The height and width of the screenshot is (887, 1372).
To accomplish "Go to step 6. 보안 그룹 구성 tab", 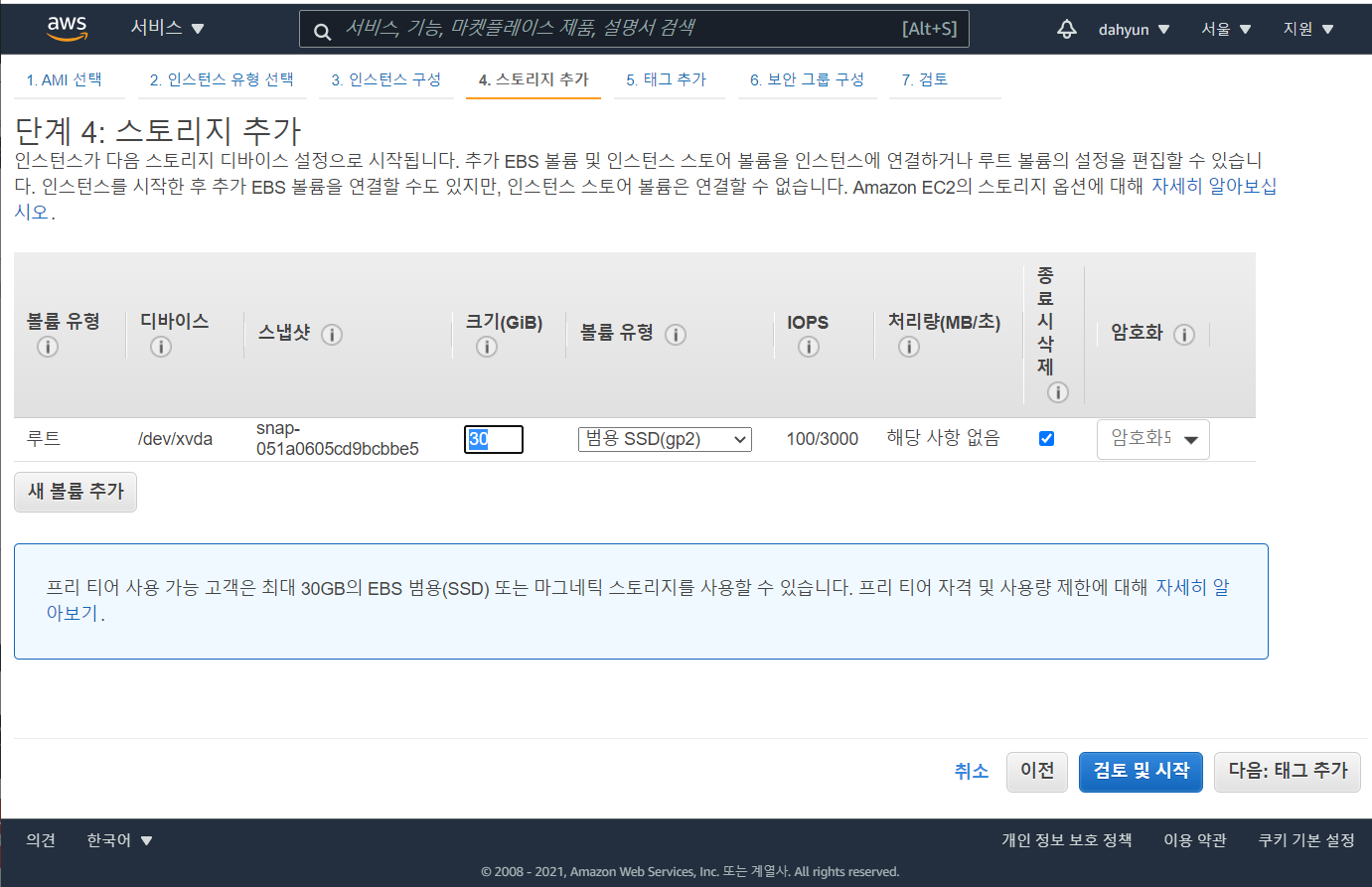I will click(x=807, y=79).
